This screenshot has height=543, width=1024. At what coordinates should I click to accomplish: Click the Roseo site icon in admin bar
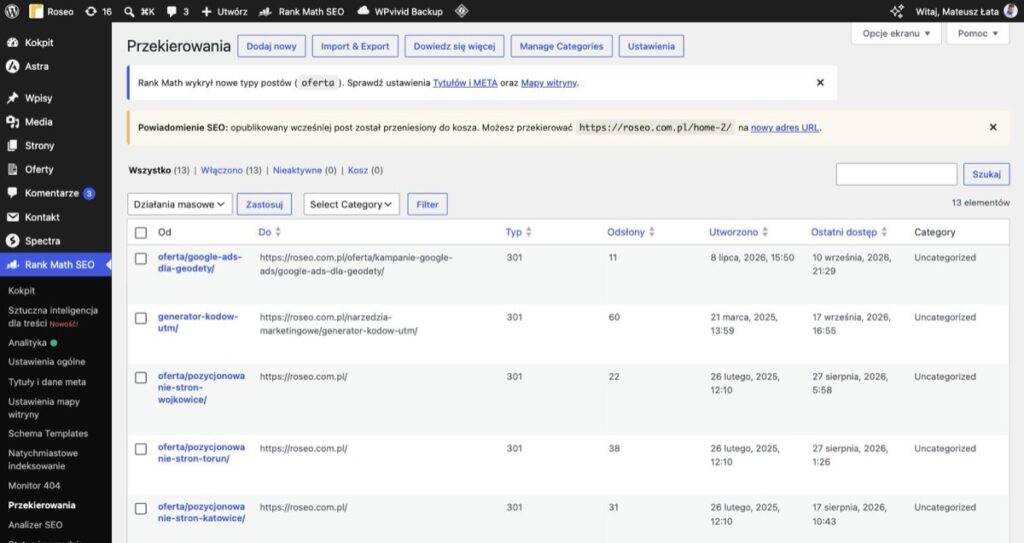click(x=37, y=11)
